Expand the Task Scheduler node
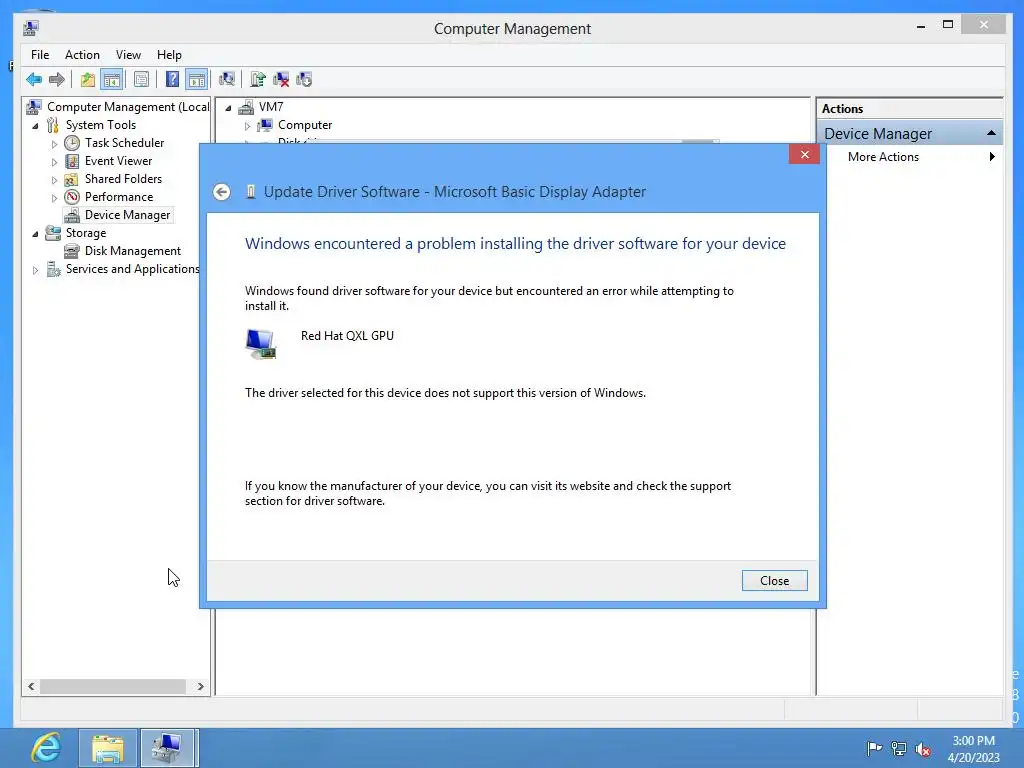This screenshot has height=768, width=1024. pyautogui.click(x=54, y=144)
